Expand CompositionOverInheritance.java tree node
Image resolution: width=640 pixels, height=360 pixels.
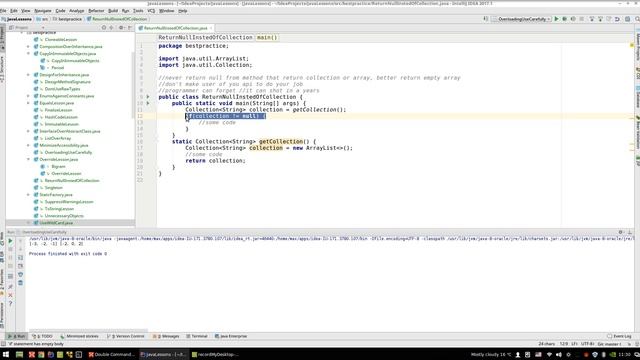coord(28,47)
